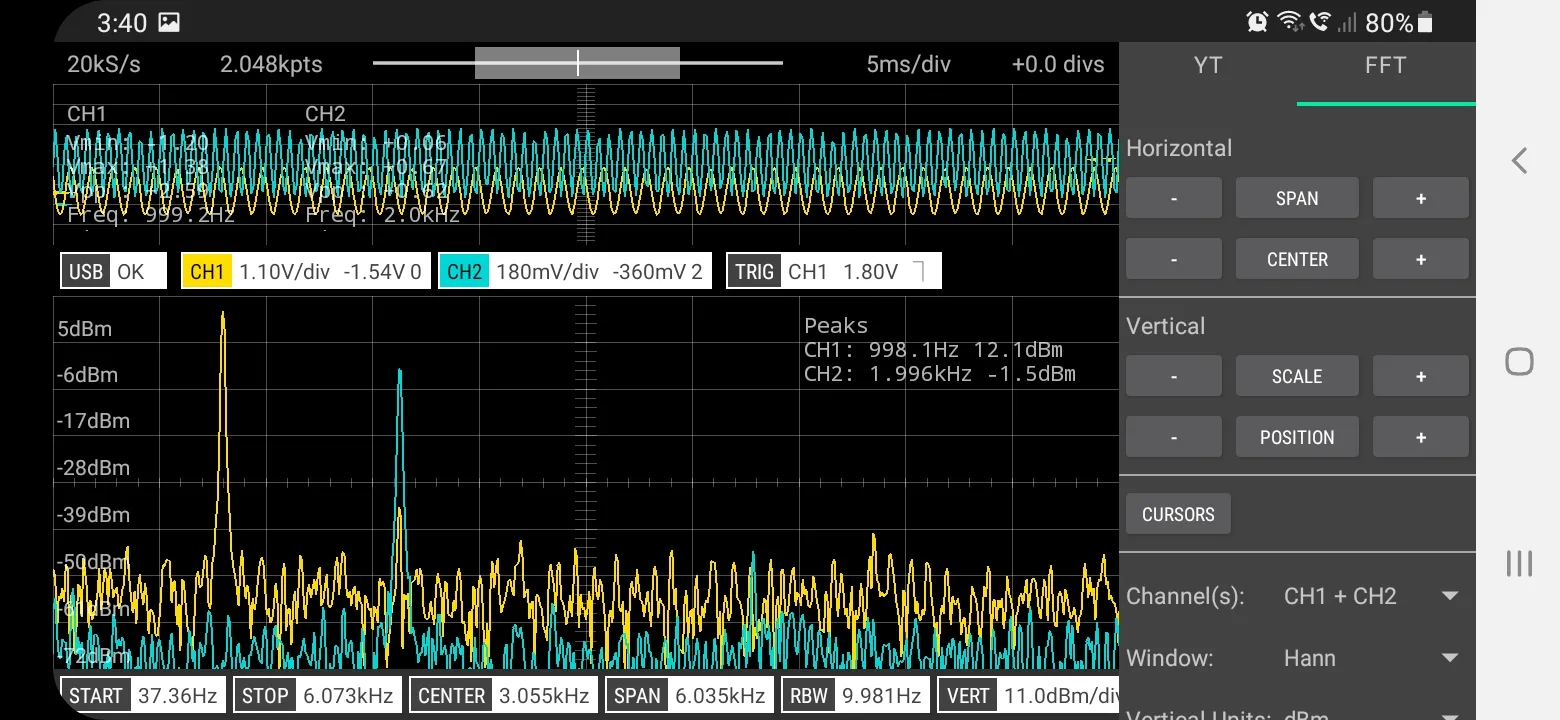Decrease vertical SCALE with minus button
Viewport: 1560px width, 720px height.
pyautogui.click(x=1174, y=376)
